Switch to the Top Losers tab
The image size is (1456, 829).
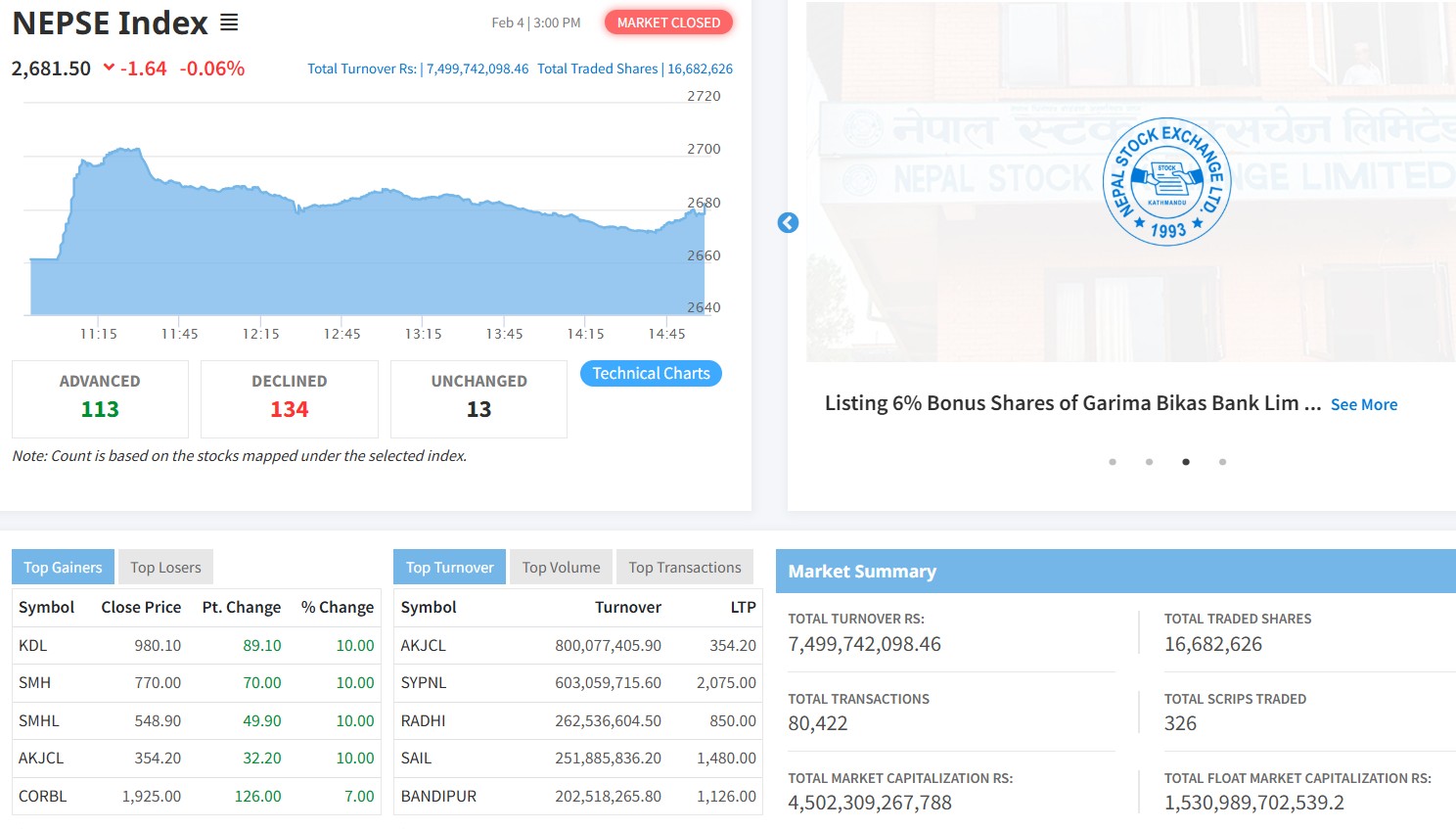[165, 568]
